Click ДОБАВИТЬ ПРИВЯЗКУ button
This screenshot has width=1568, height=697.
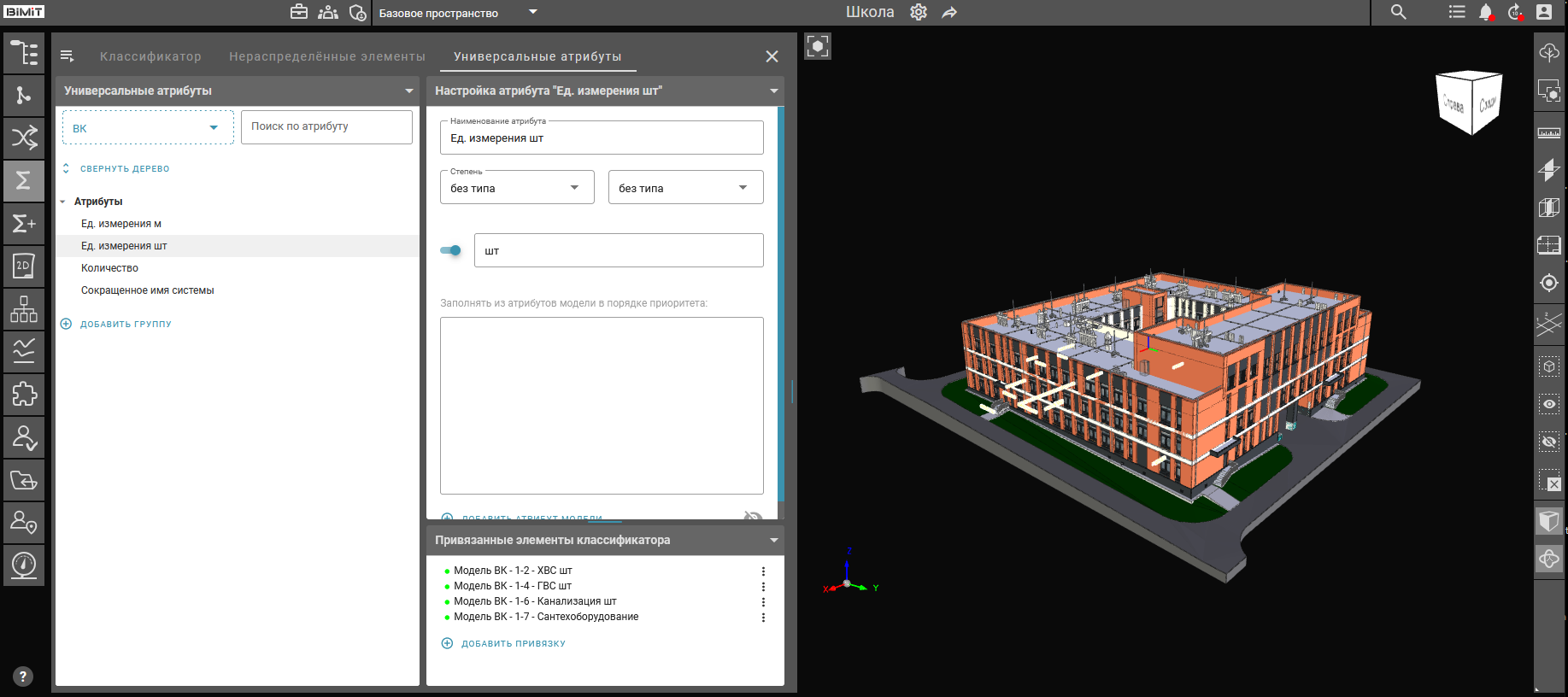(x=503, y=643)
